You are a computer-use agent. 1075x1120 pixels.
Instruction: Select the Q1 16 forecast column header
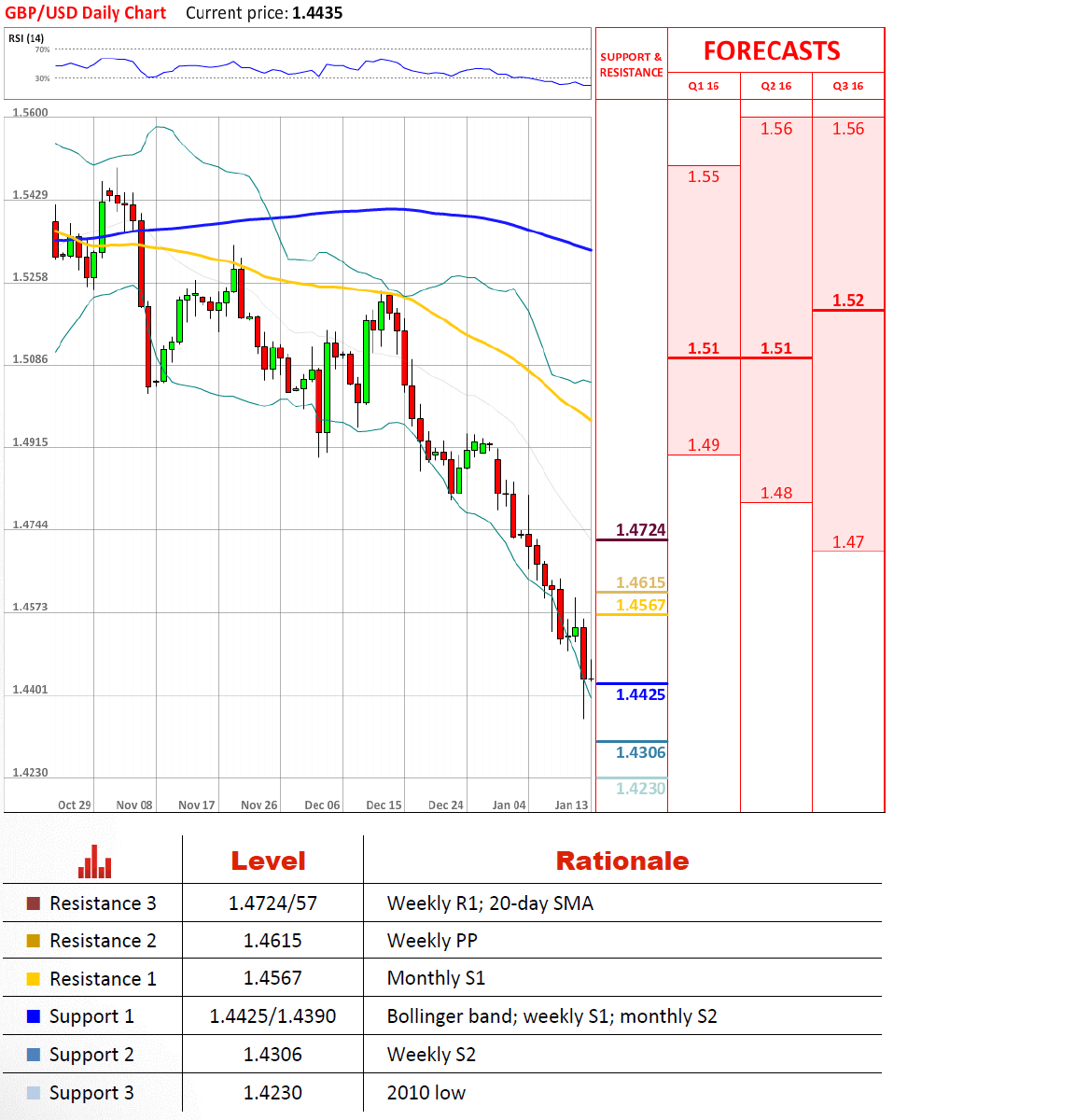point(704,86)
